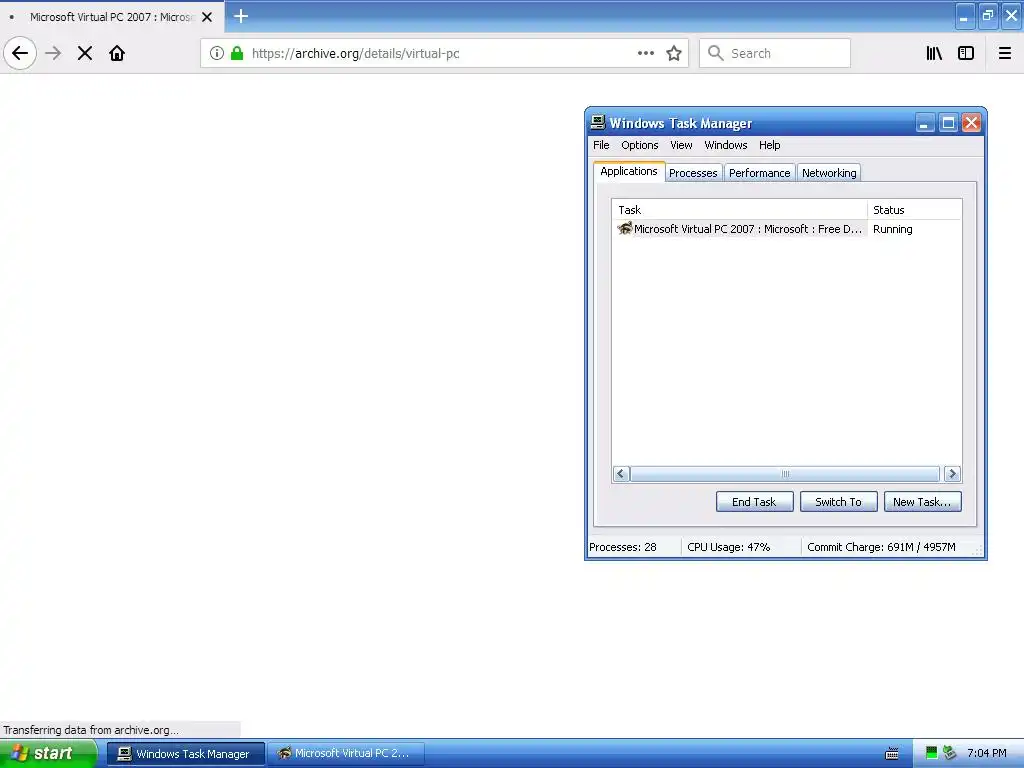The height and width of the screenshot is (768, 1024).
Task: Select the Microsoft Virtual PC 2007 task row
Action: 786,229
